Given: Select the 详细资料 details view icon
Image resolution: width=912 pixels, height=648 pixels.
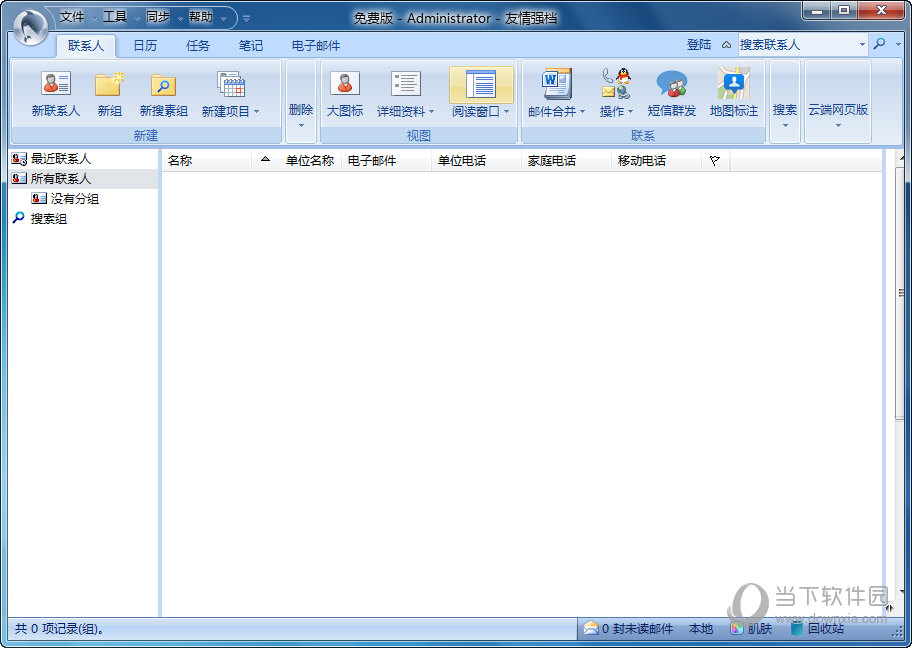Looking at the screenshot, I should (x=405, y=83).
